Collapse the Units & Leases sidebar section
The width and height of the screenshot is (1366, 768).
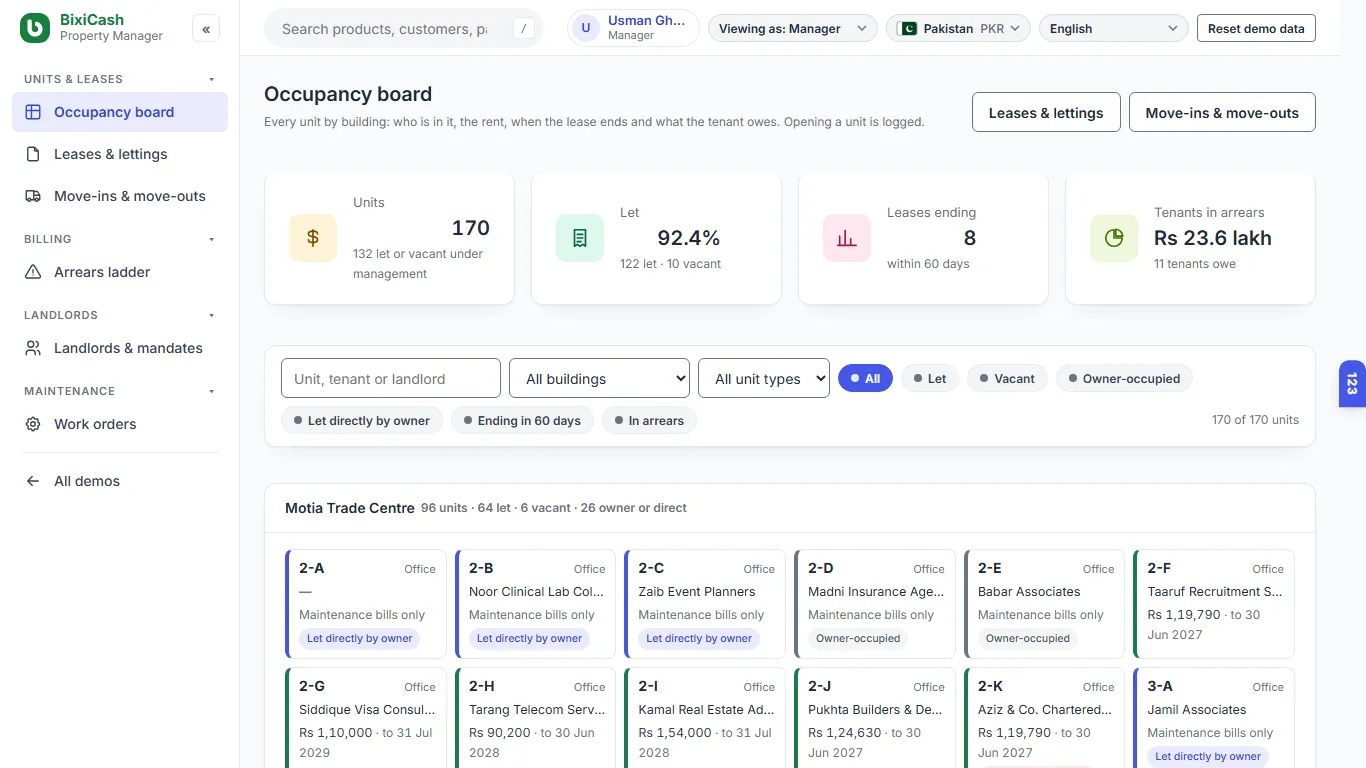(x=120, y=79)
